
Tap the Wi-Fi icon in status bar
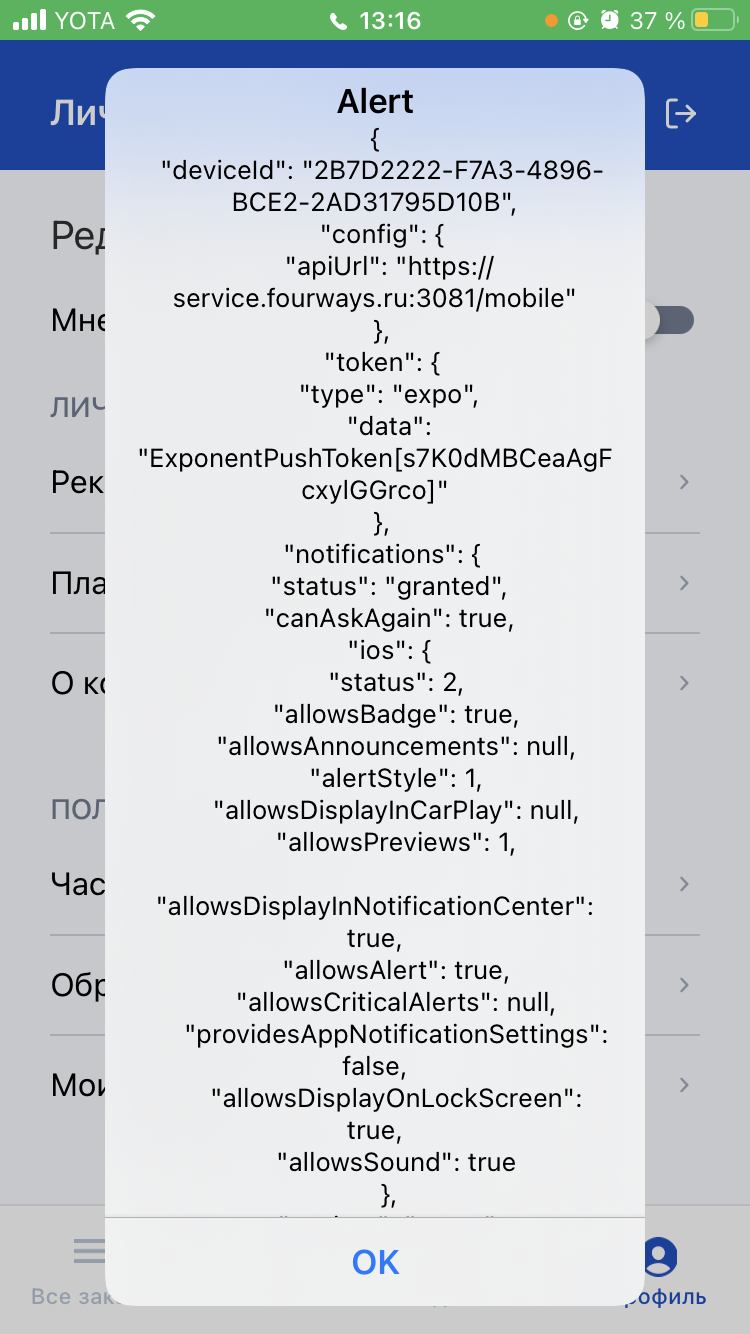tap(142, 20)
